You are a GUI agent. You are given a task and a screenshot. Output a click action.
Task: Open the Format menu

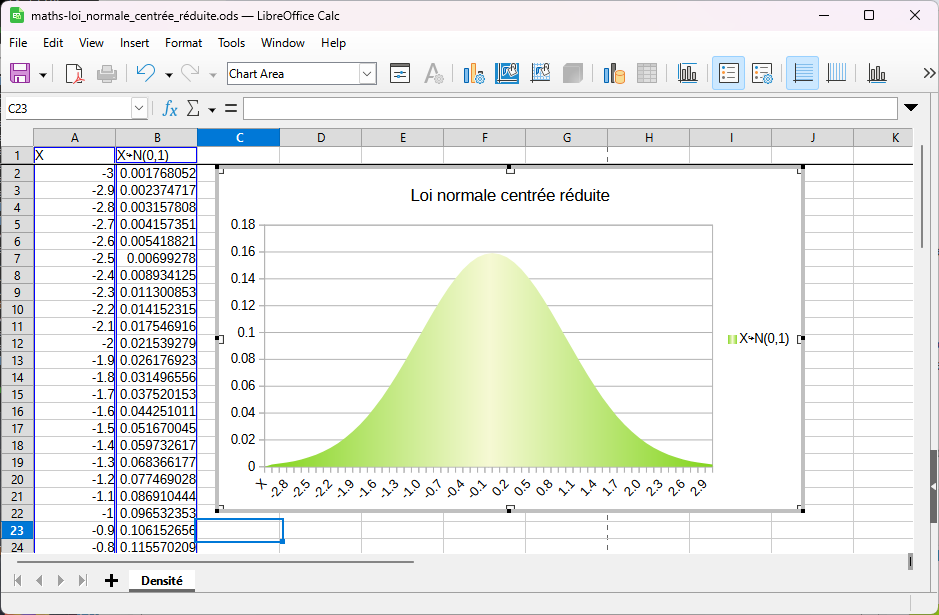[183, 43]
